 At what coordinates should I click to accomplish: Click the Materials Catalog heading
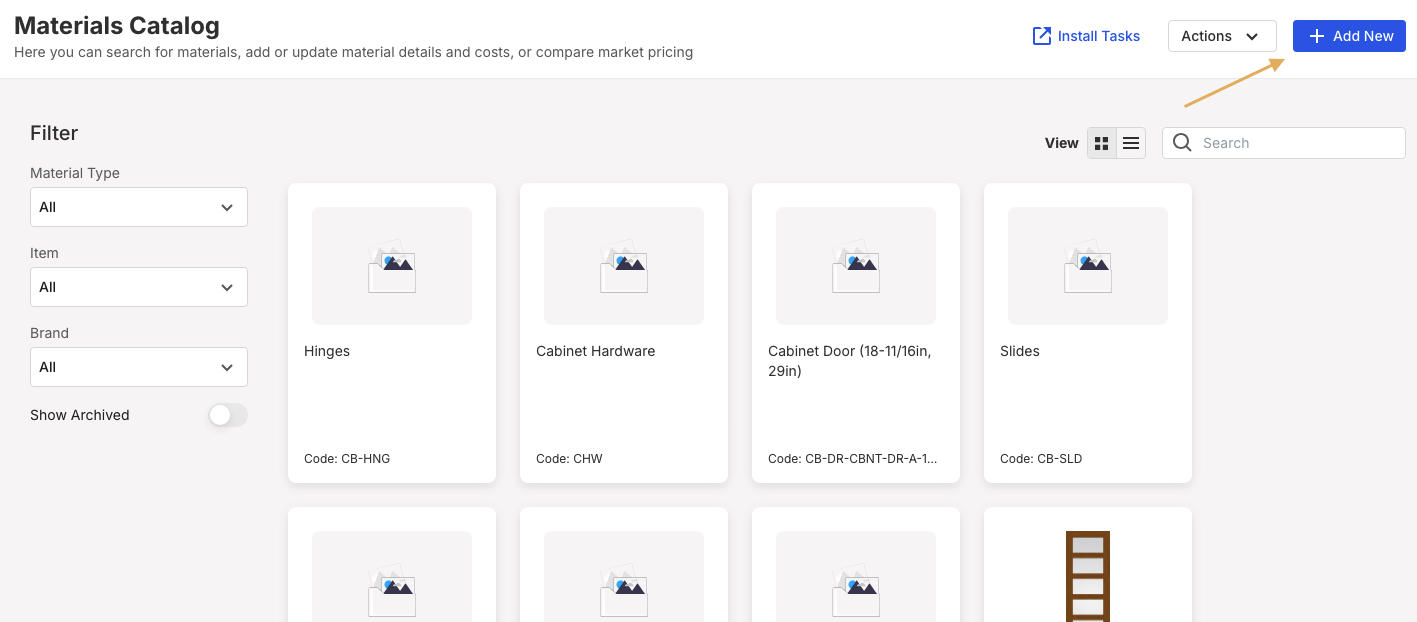pos(117,26)
